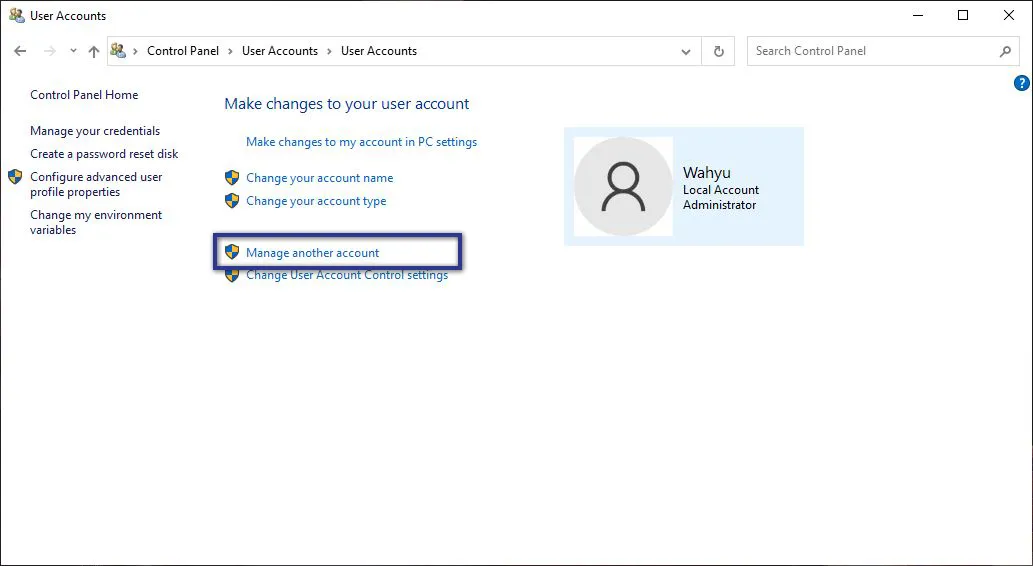Refresh the User Accounts page
The width and height of the screenshot is (1033, 566).
(x=719, y=51)
